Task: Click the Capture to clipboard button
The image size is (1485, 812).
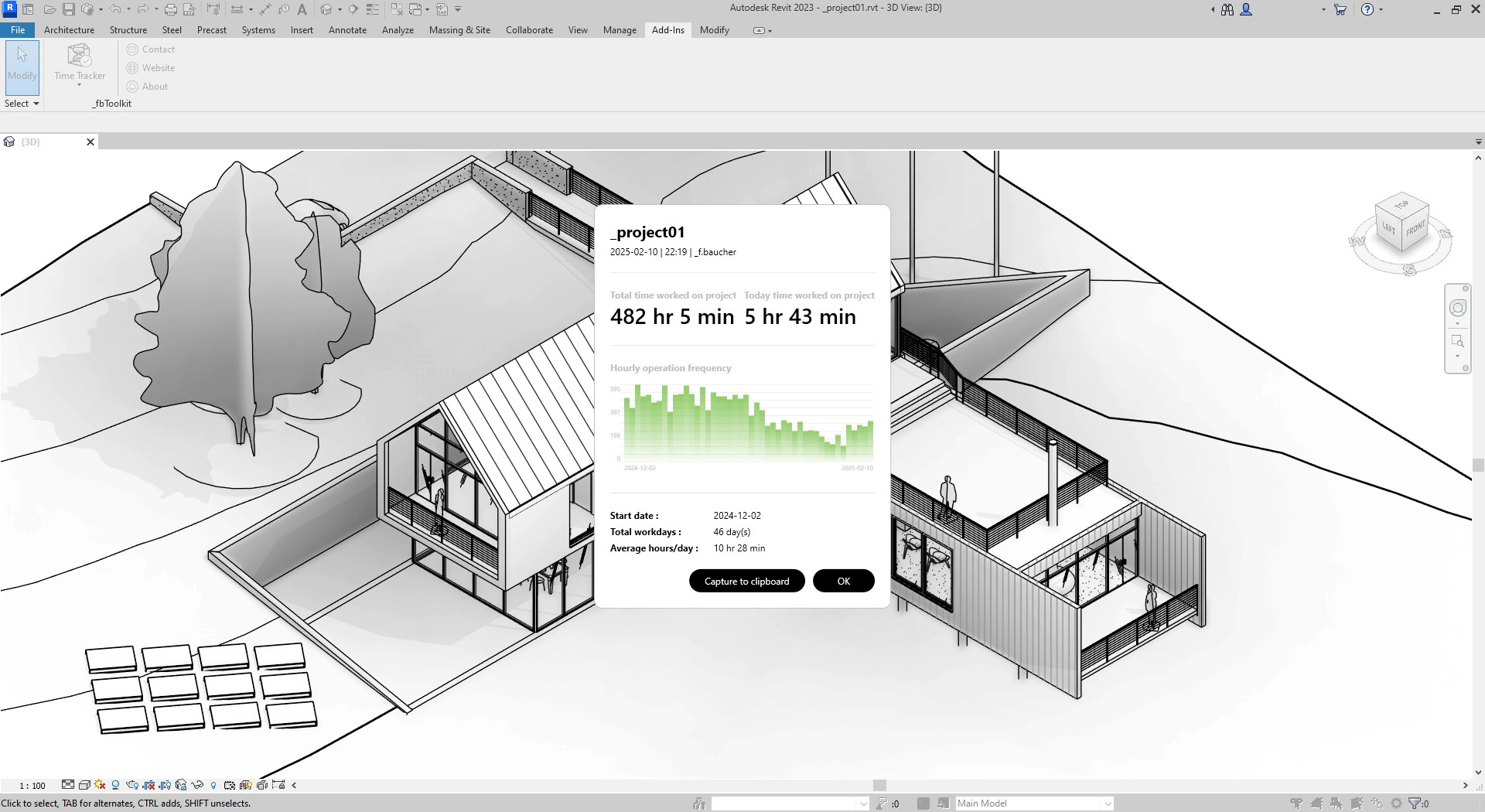Action: point(746,581)
